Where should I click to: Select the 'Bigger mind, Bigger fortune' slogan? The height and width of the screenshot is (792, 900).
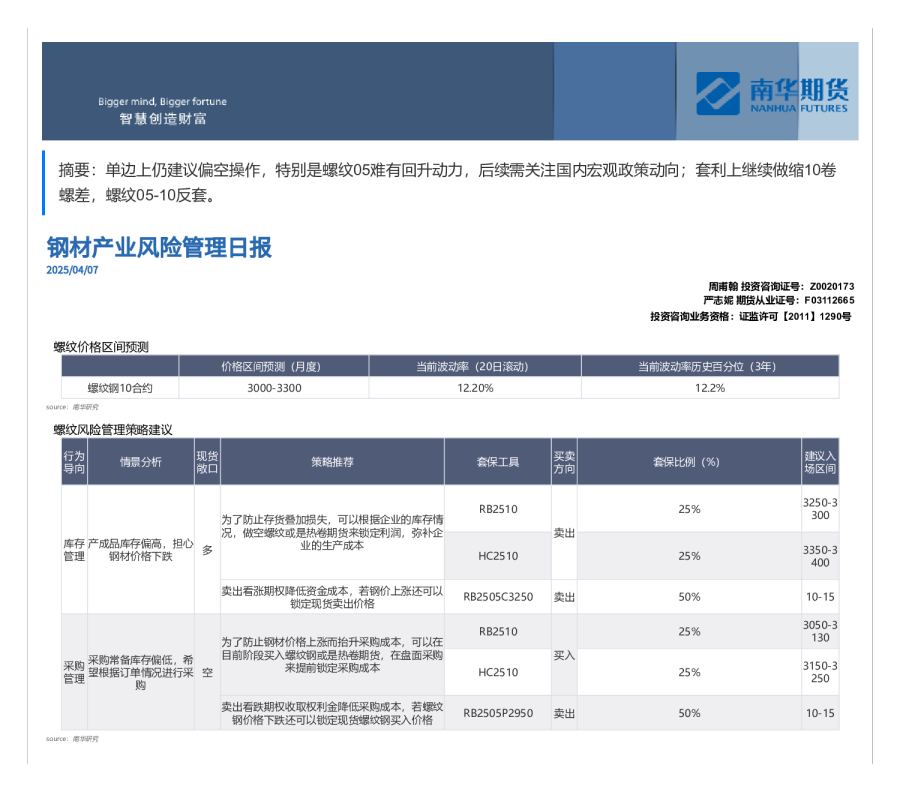[162, 102]
